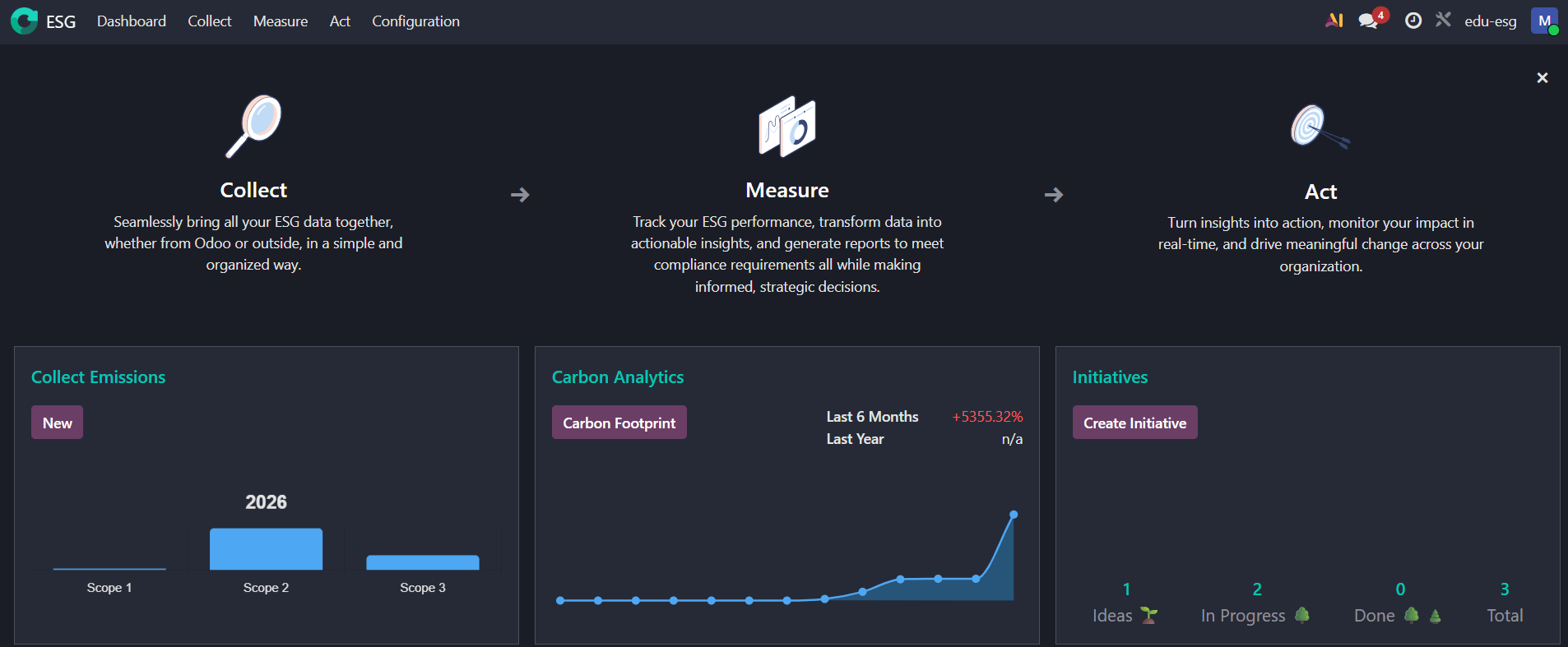
Task: Click the Measure charts illustration
Action: pyautogui.click(x=787, y=126)
